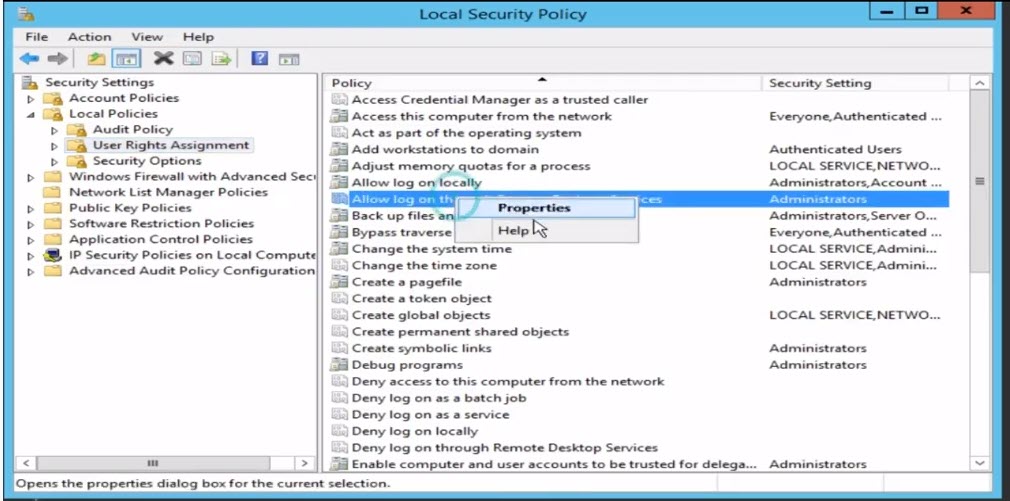
Task: Toggle the Show/Hide Console Tree icon
Action: [x=126, y=59]
